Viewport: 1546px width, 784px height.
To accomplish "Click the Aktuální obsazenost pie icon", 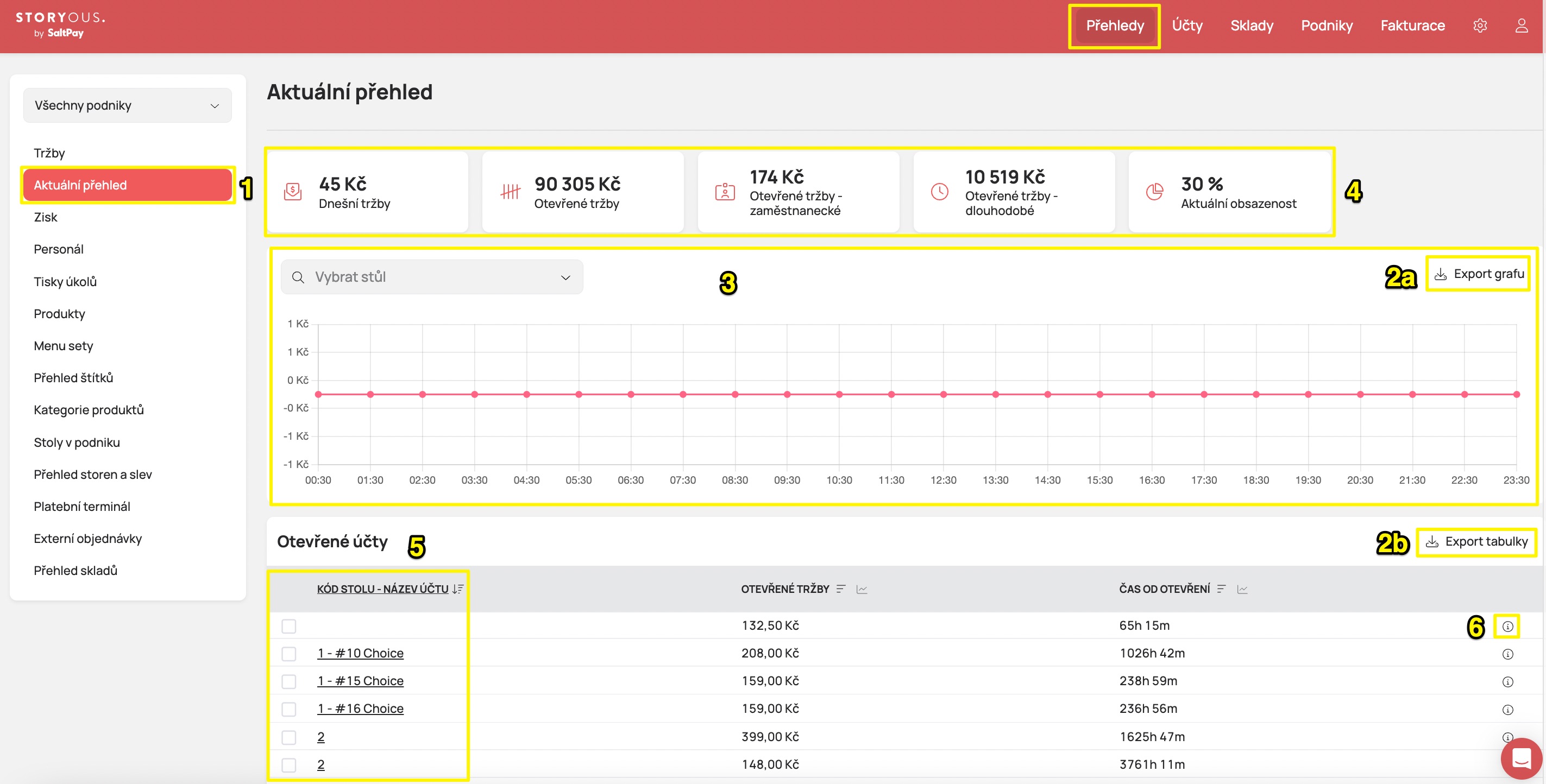I will click(1155, 192).
